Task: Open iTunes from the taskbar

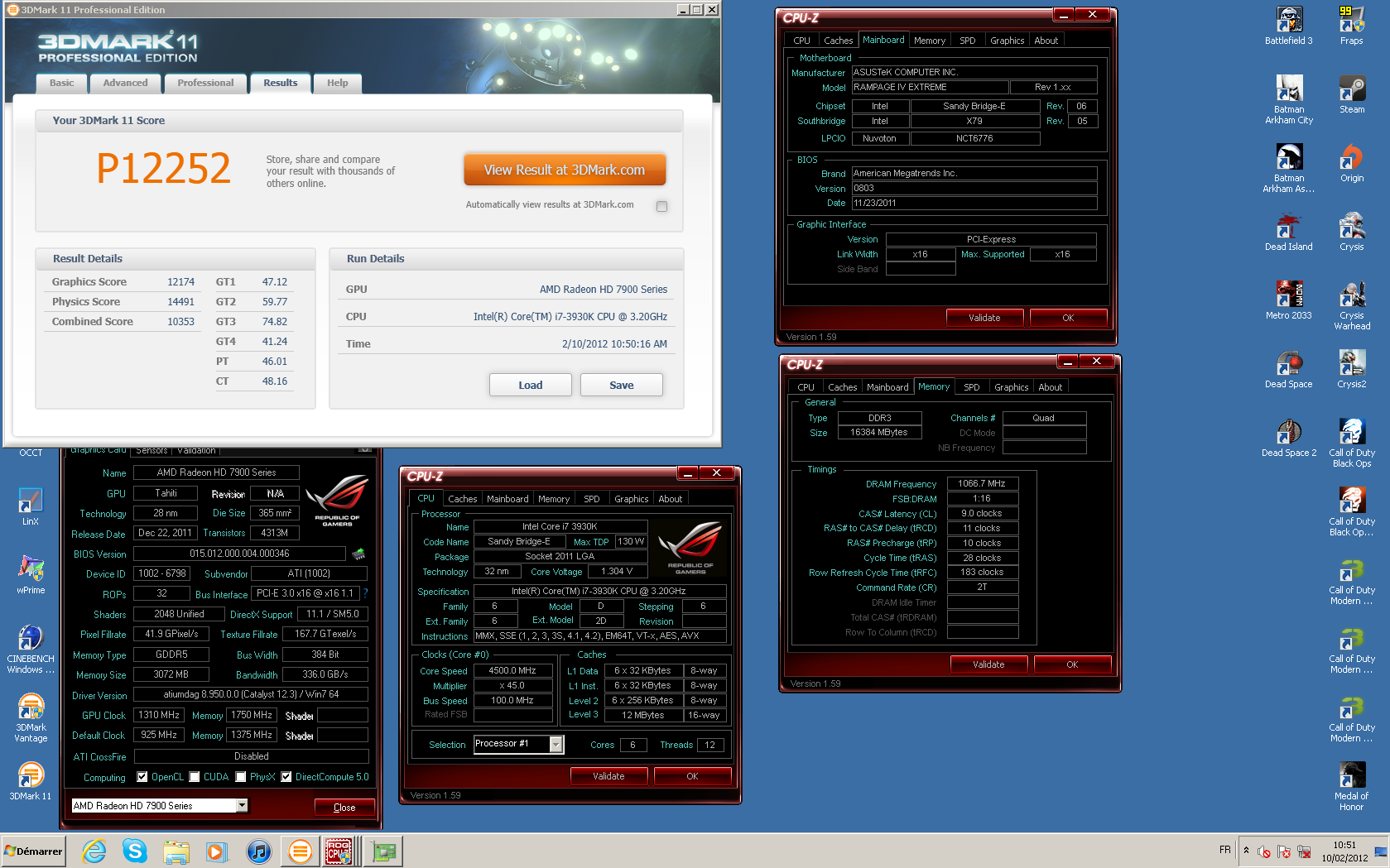Action: point(258,851)
